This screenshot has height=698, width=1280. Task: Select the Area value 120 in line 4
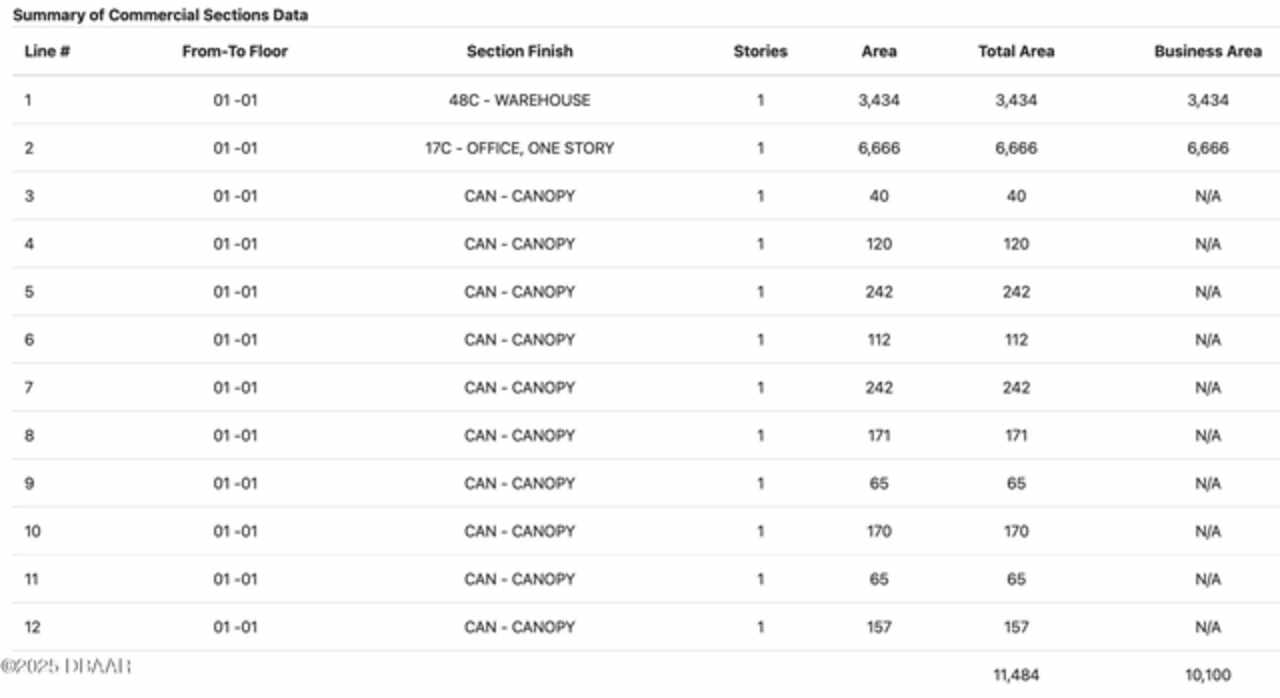point(879,244)
